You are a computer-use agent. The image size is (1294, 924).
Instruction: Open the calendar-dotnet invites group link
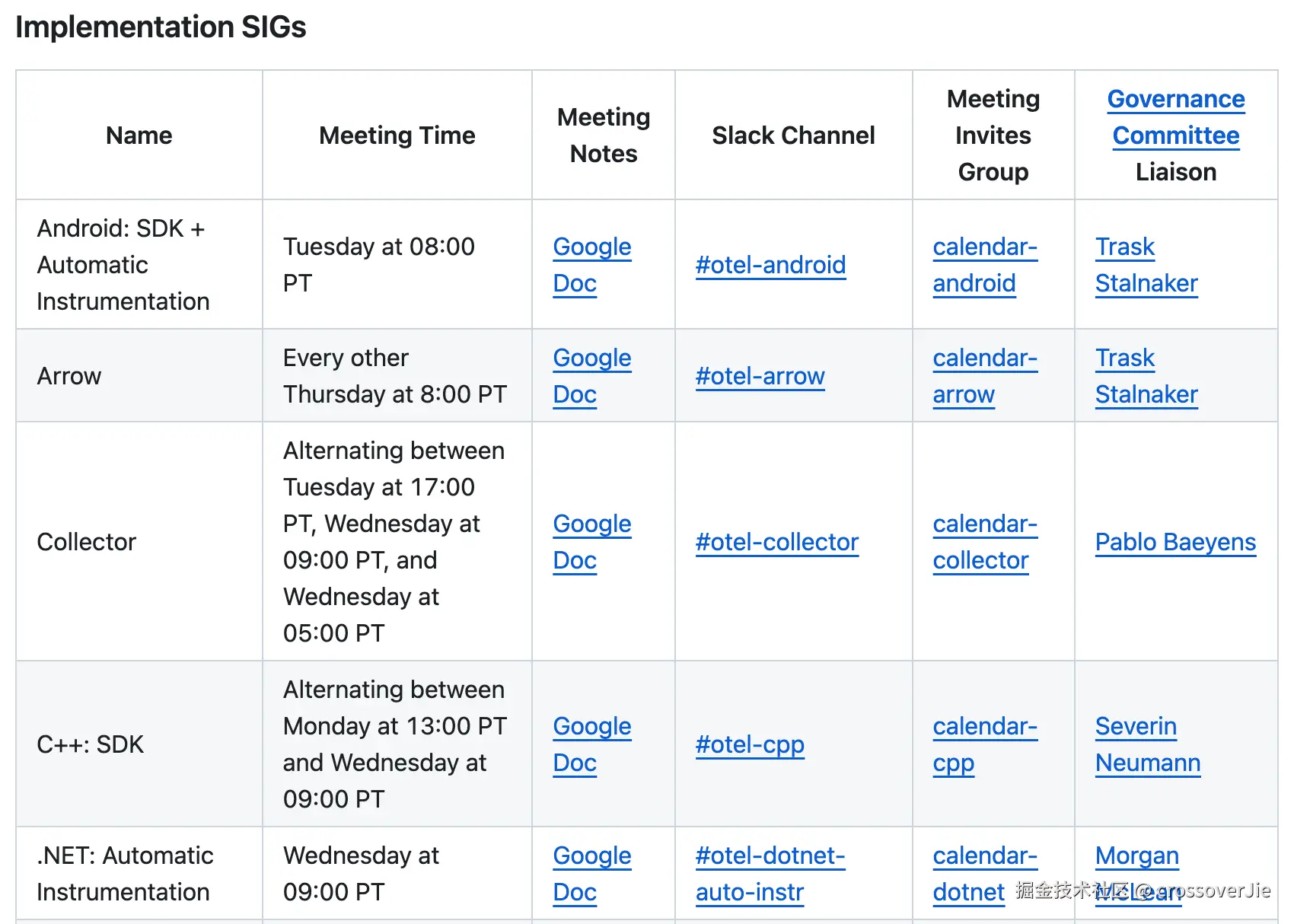(x=984, y=856)
